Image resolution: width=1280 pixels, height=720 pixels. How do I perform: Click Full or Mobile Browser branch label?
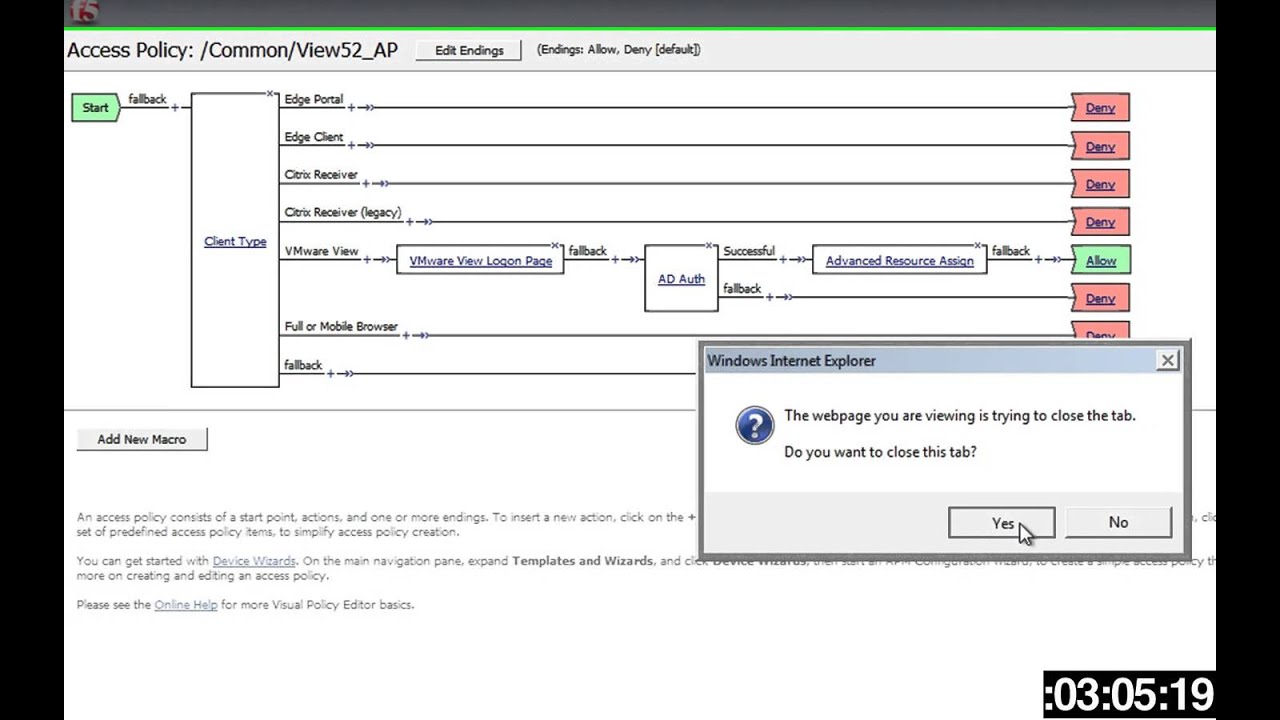click(341, 326)
